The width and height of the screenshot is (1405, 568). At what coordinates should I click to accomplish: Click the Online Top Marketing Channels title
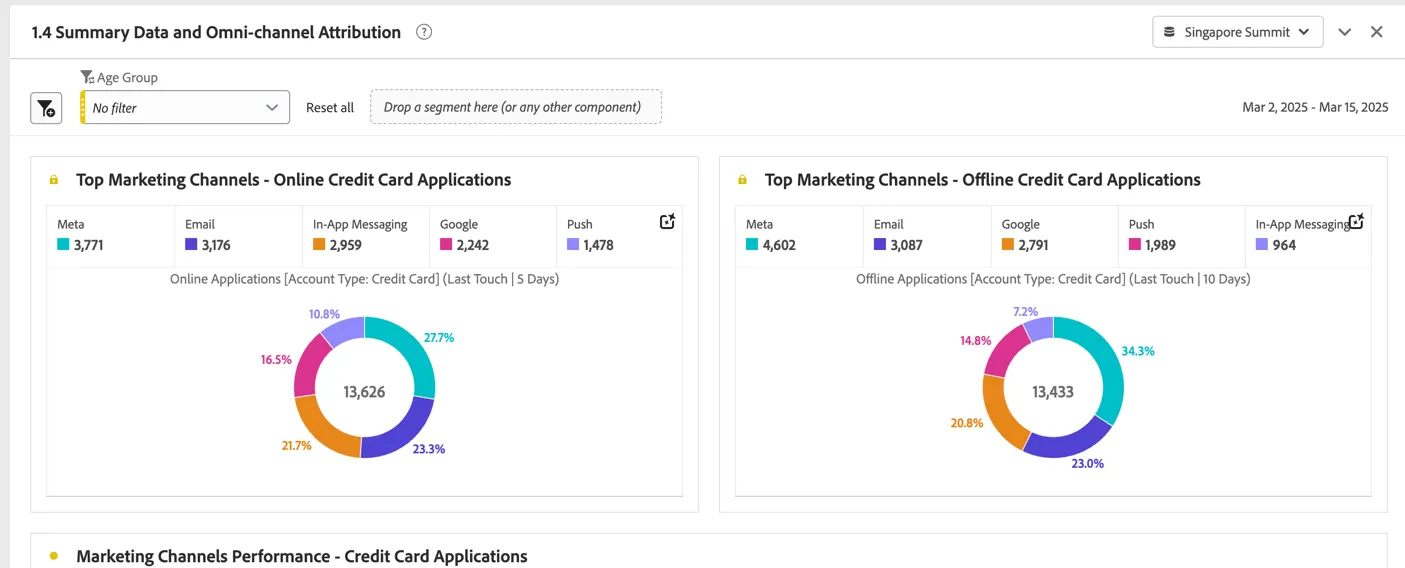click(x=294, y=180)
